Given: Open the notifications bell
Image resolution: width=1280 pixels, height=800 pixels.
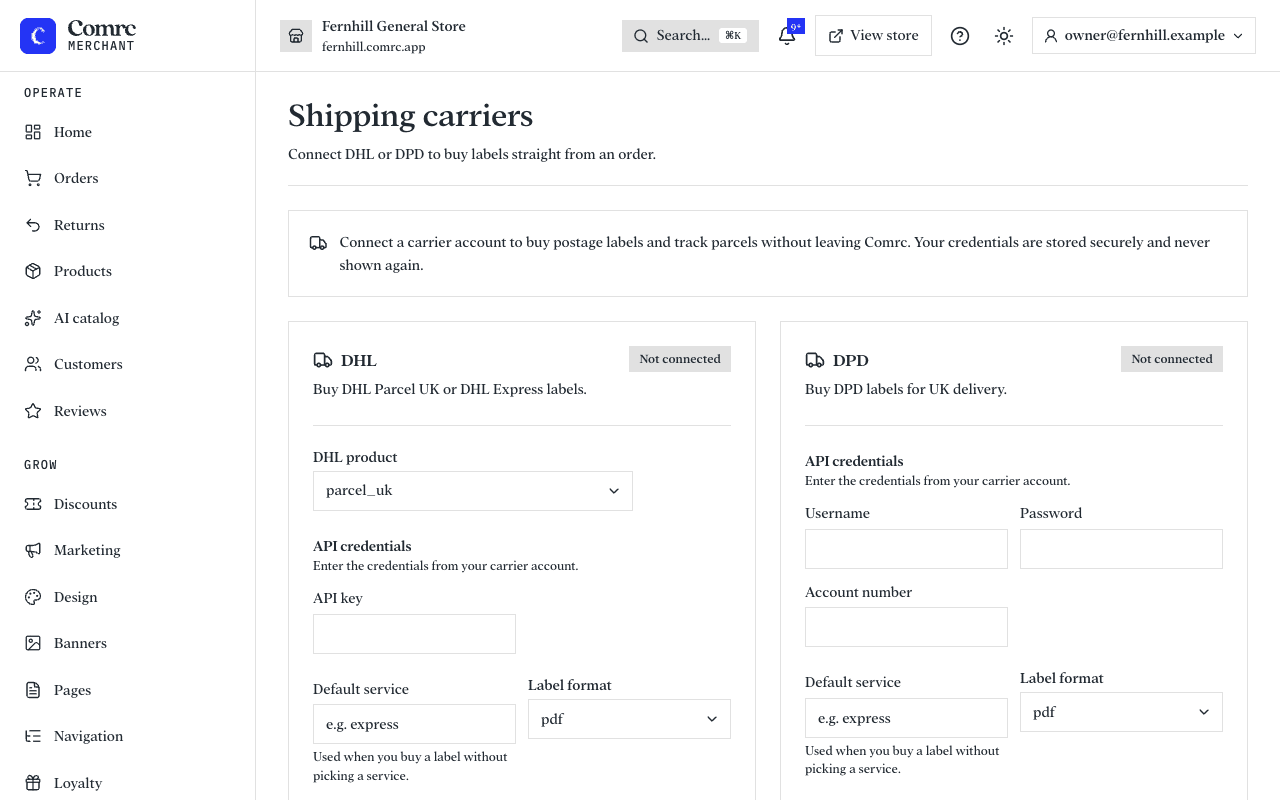Looking at the screenshot, I should pos(787,36).
